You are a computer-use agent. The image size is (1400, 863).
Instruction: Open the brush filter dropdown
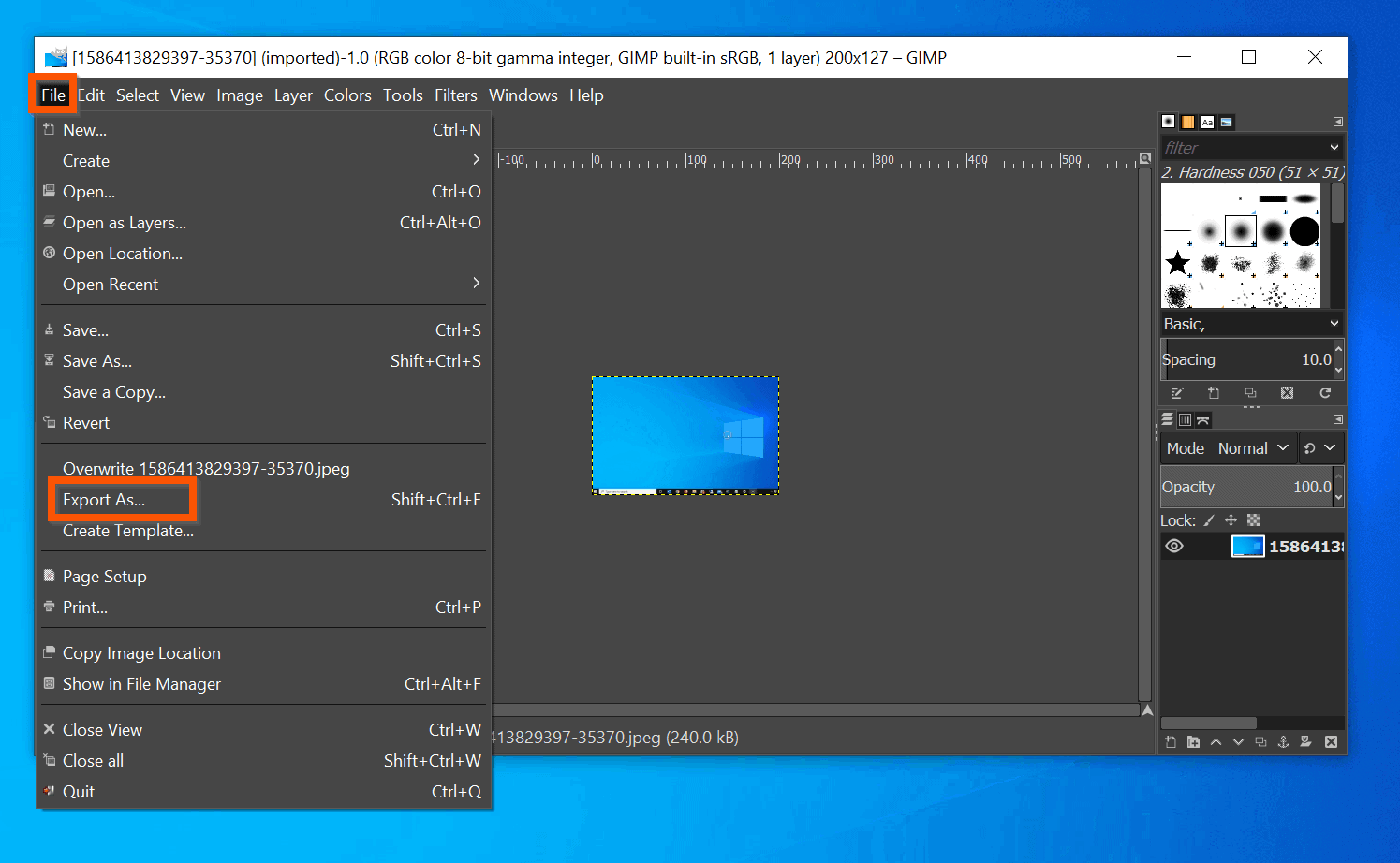click(x=1252, y=147)
